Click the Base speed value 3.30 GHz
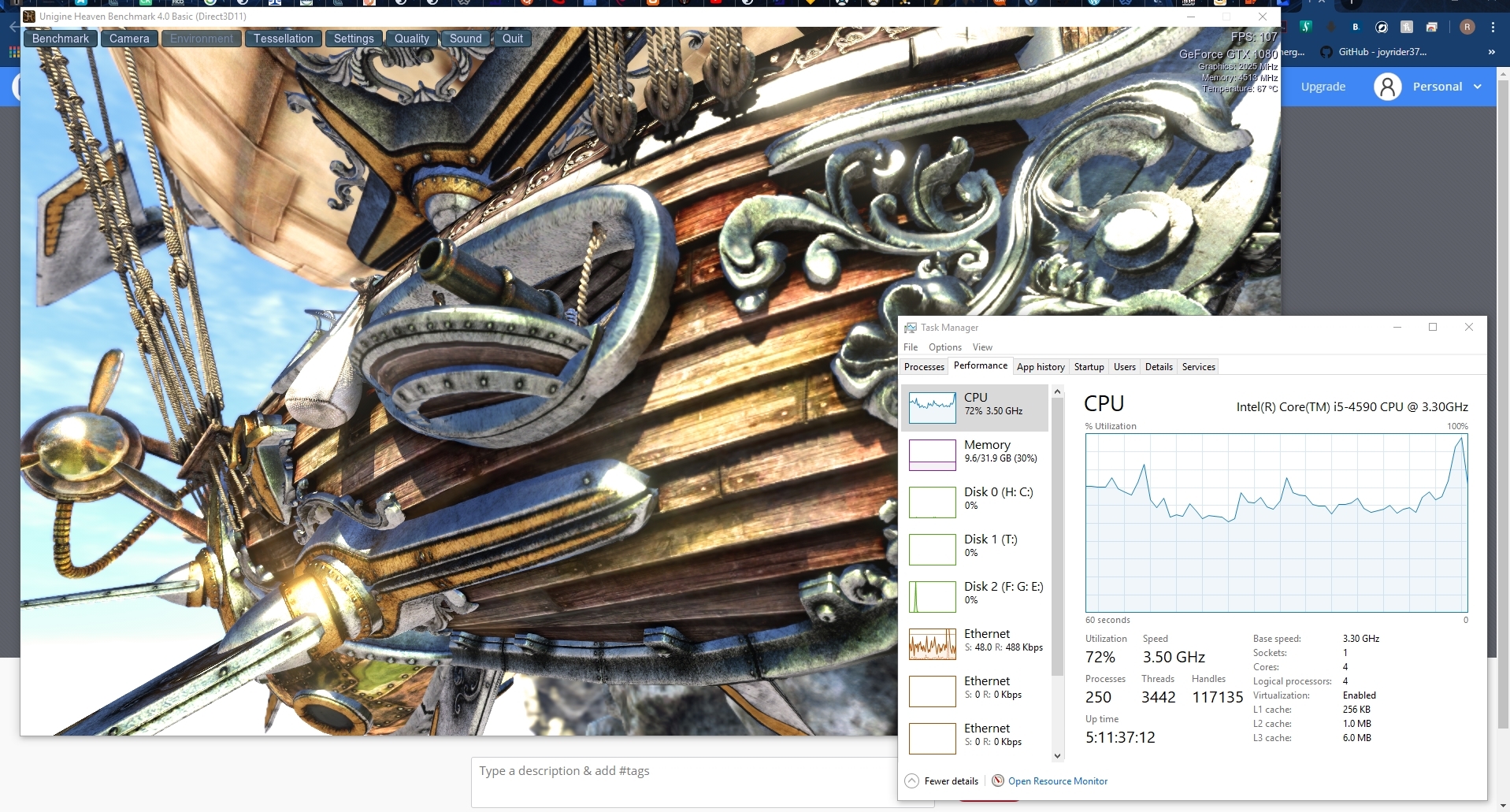 tap(1361, 639)
